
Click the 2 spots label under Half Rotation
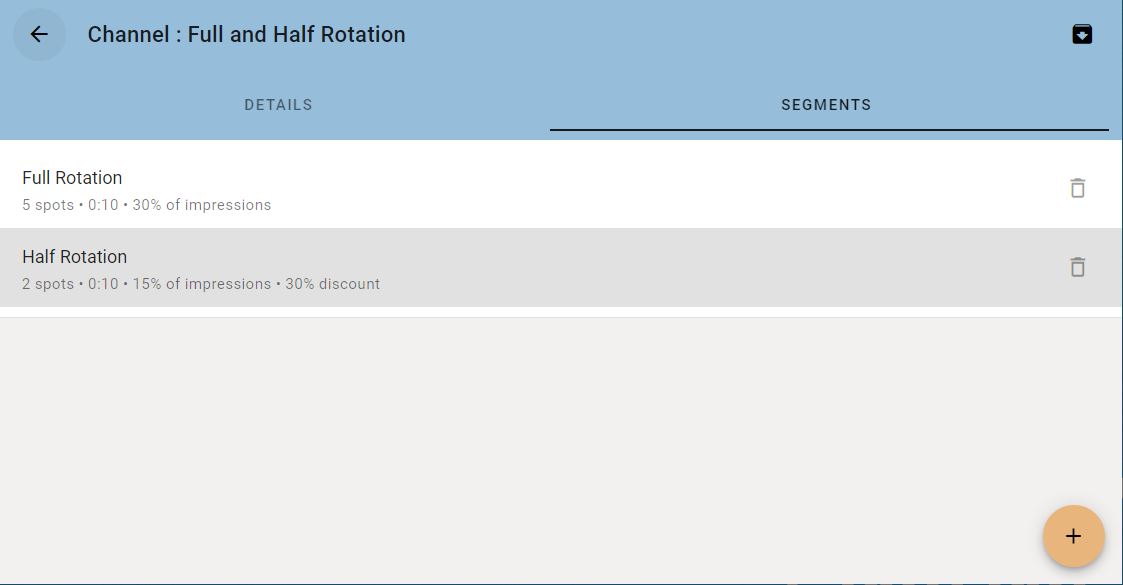(x=48, y=284)
